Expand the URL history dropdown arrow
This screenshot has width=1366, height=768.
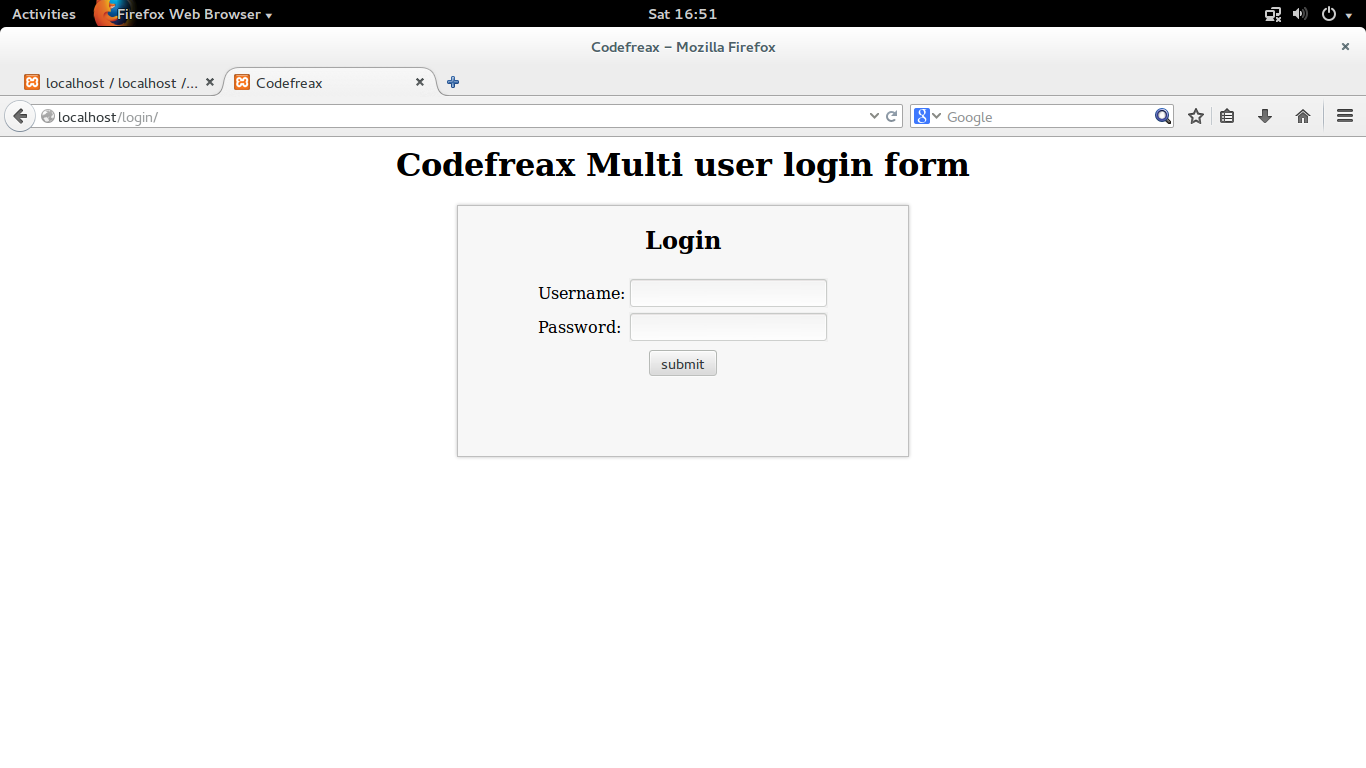pos(874,116)
